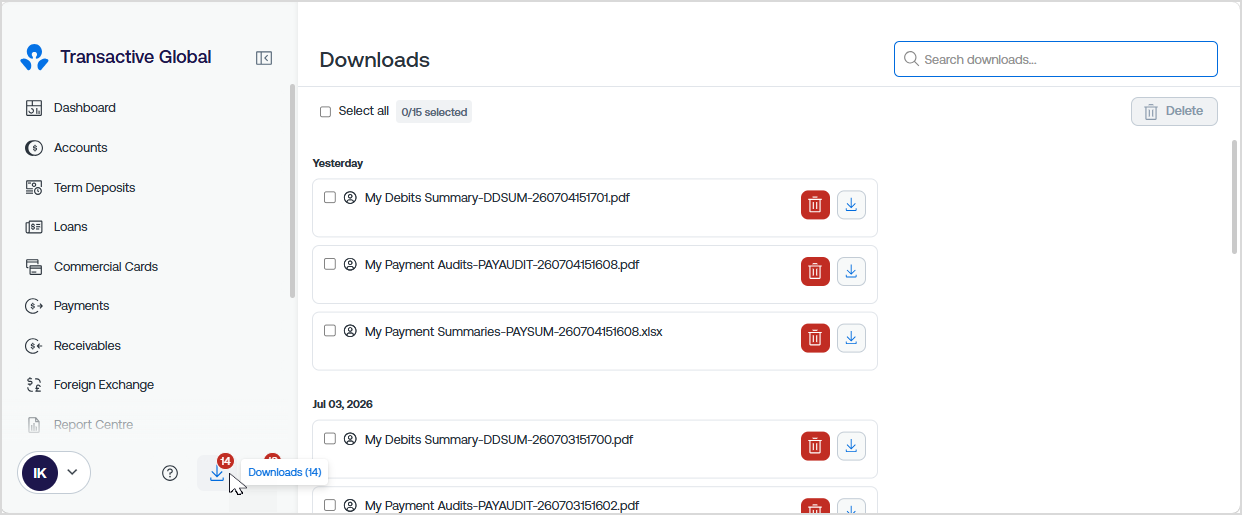Click the Payments icon in the sidebar
The image size is (1242, 515).
pyautogui.click(x=34, y=306)
